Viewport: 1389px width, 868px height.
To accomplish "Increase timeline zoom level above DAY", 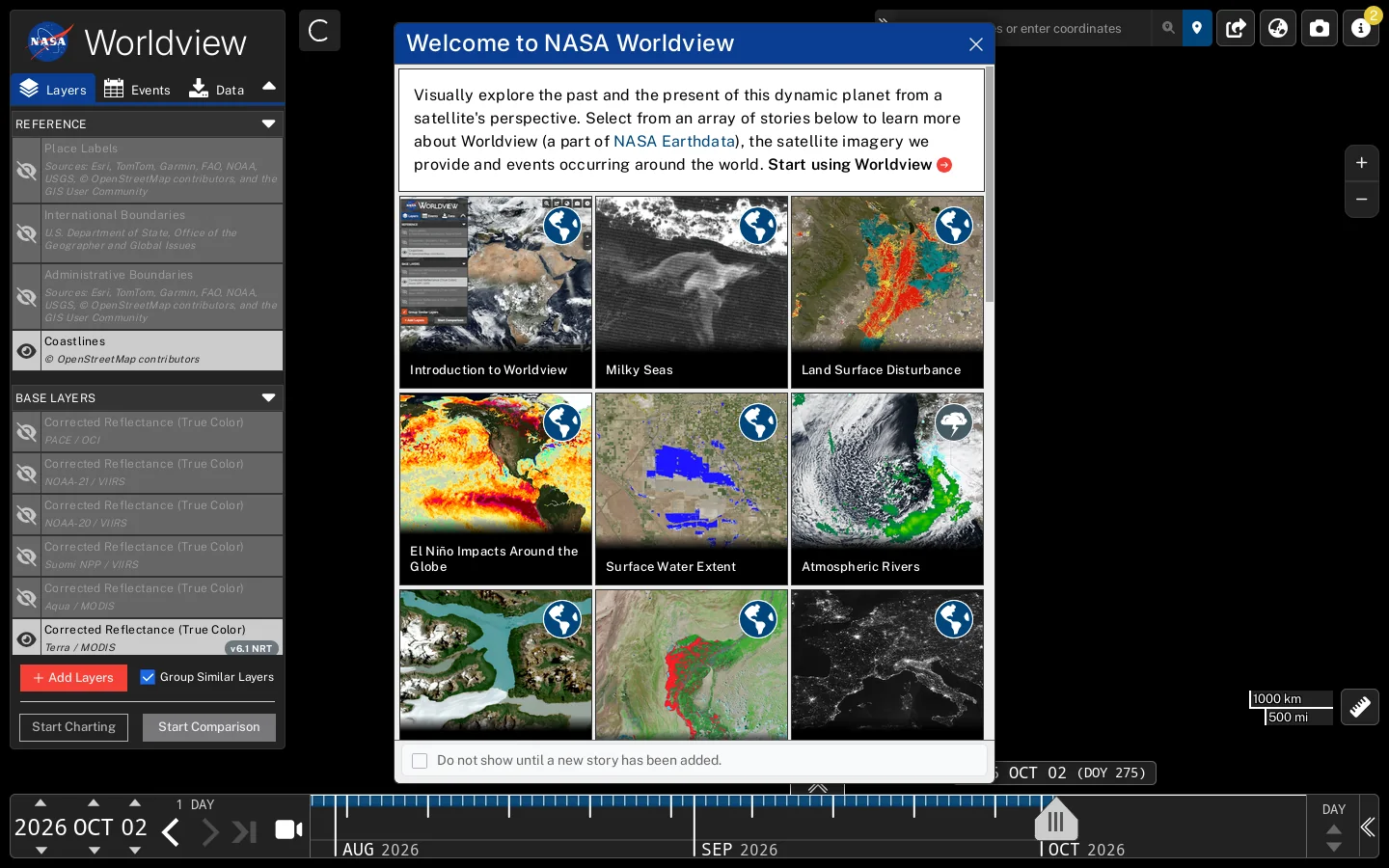I will (1334, 829).
